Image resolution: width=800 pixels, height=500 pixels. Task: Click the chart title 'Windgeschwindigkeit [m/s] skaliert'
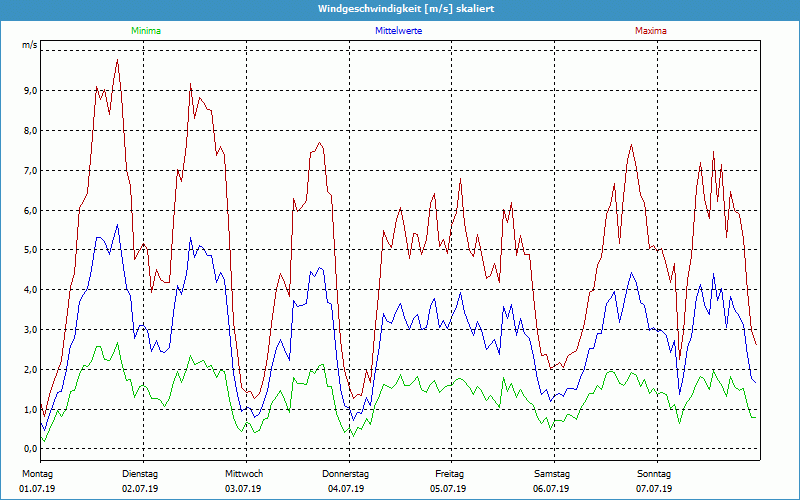tap(406, 9)
